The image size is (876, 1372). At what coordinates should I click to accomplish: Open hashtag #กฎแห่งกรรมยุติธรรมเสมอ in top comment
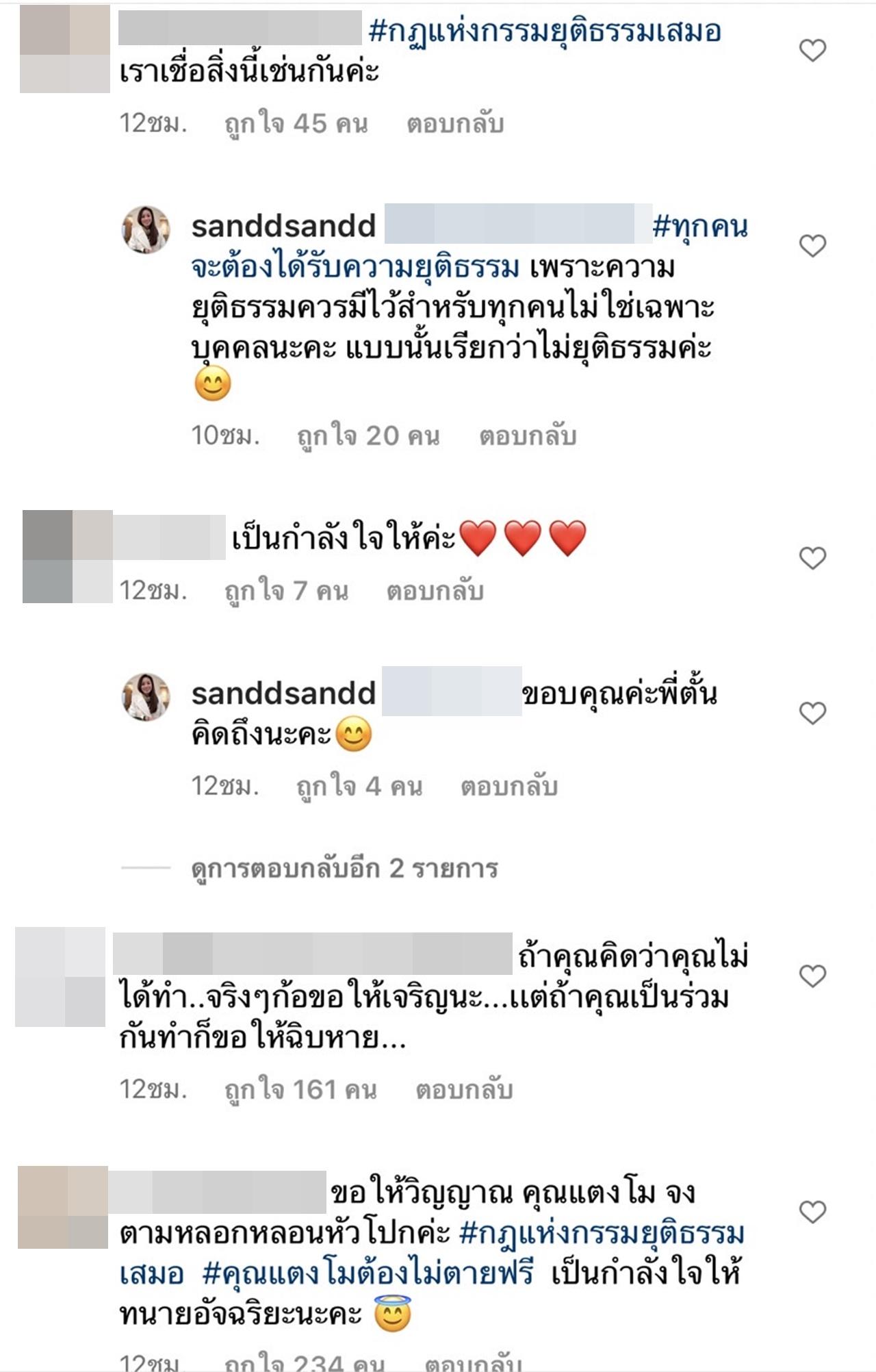(x=545, y=31)
